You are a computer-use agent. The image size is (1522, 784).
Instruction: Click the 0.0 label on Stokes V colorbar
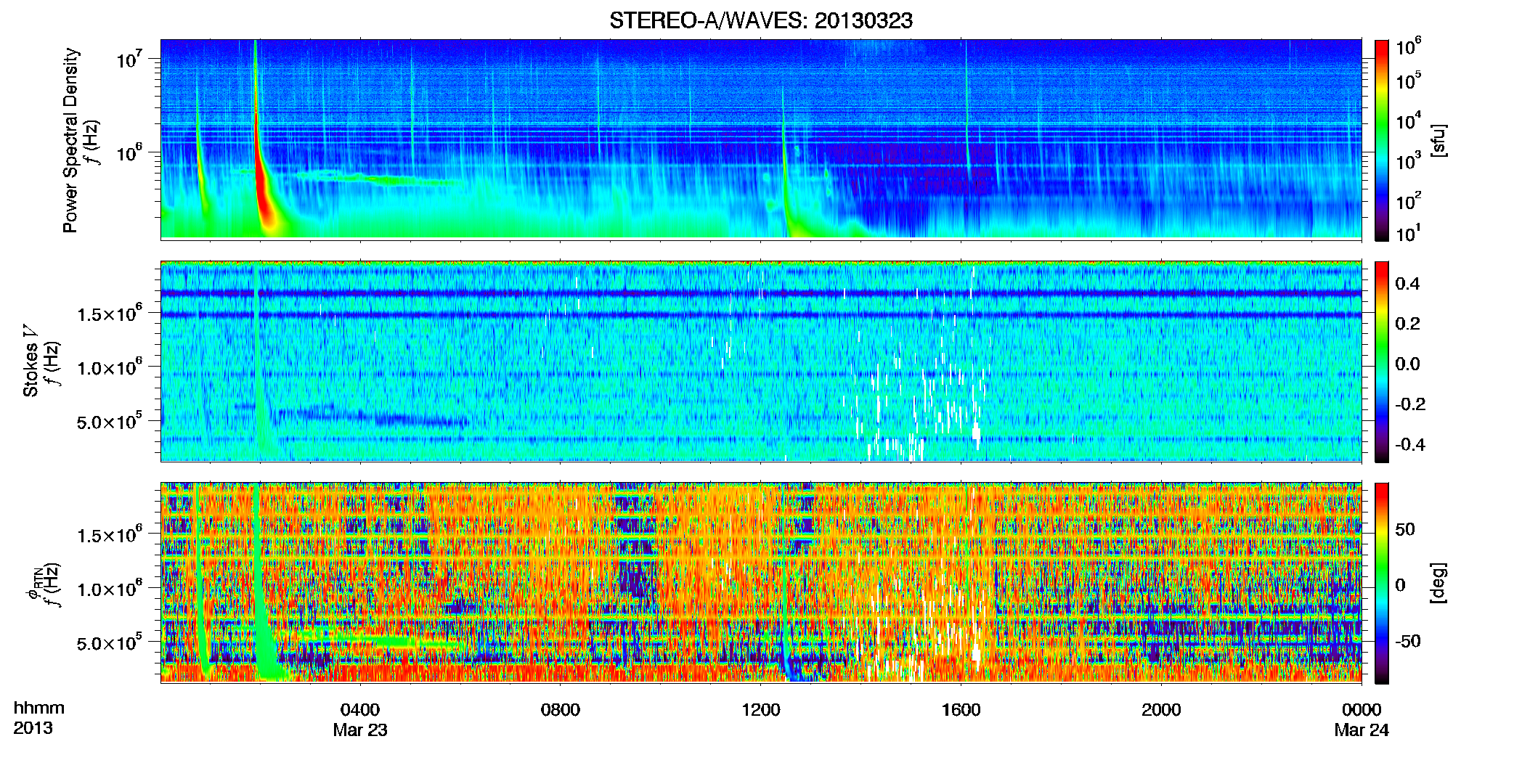(1407, 364)
